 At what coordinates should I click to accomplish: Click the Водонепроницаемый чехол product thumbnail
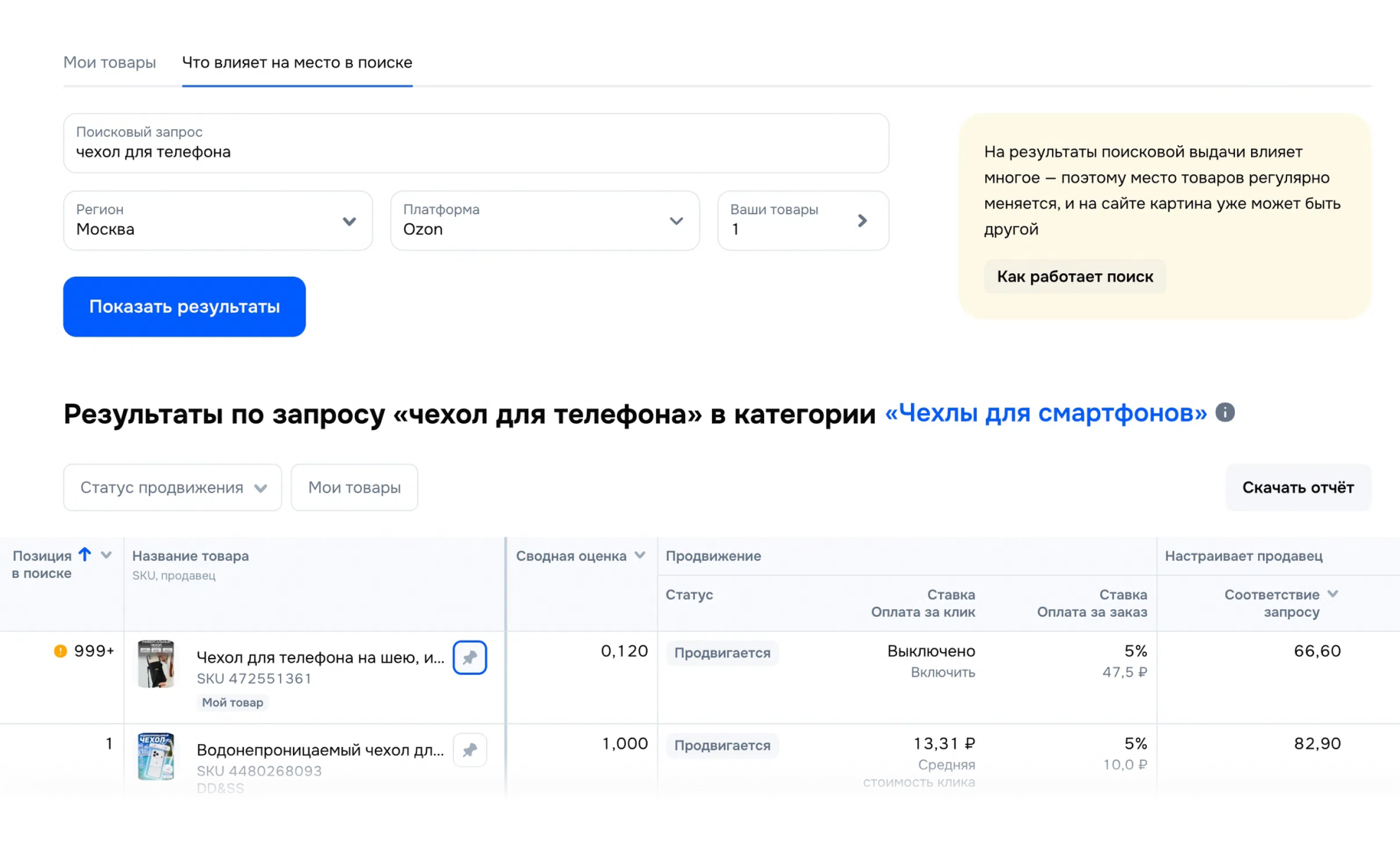156,756
